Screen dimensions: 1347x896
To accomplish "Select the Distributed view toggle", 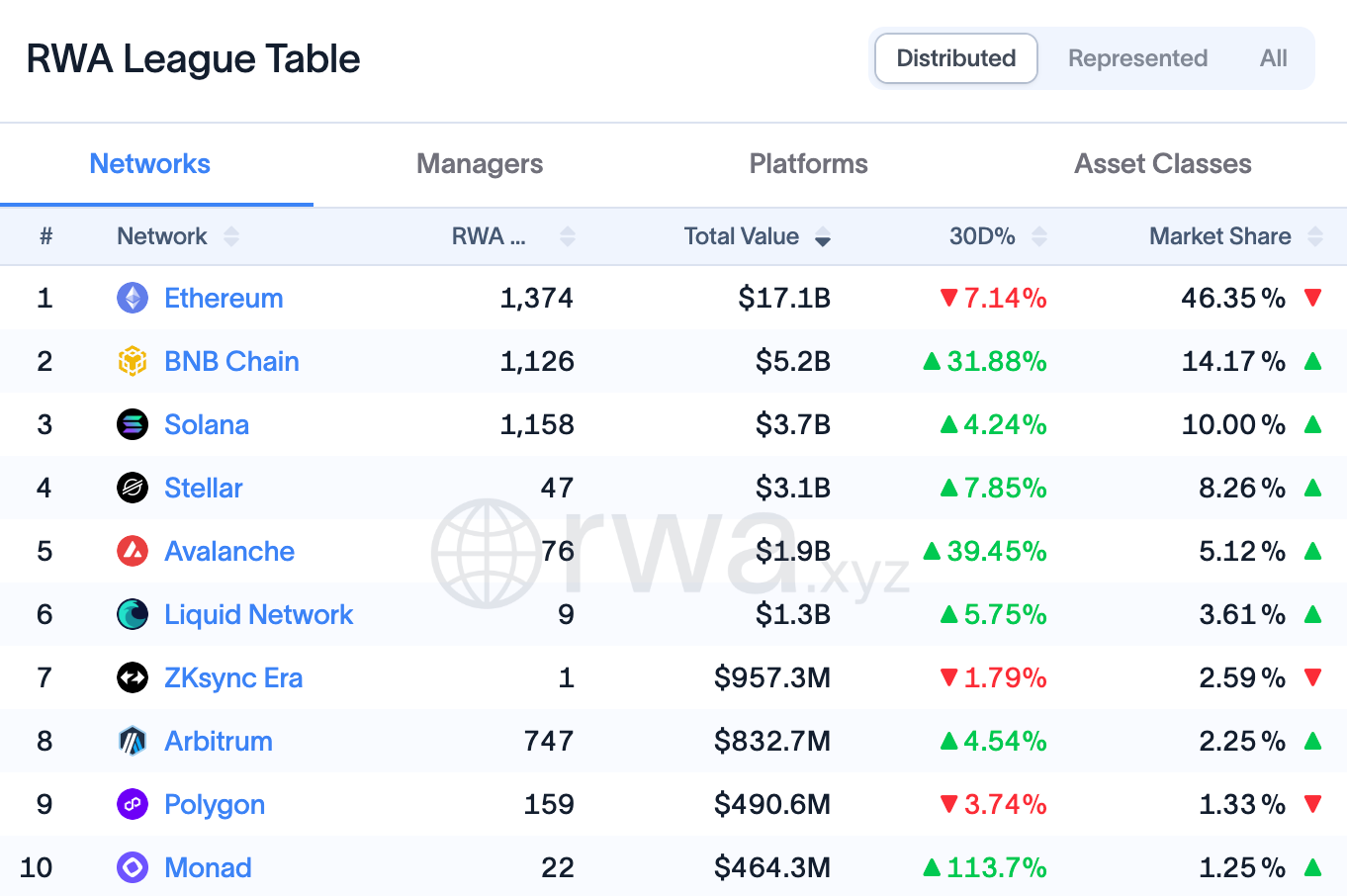I will [x=956, y=58].
